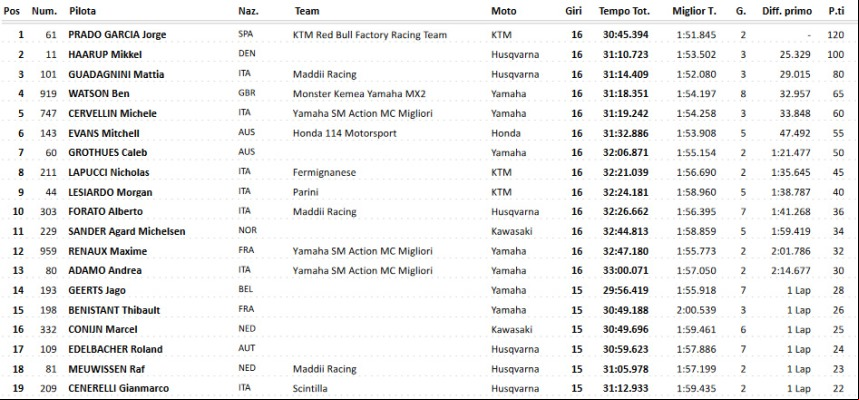Click the Miglior T. column header

tap(694, 11)
